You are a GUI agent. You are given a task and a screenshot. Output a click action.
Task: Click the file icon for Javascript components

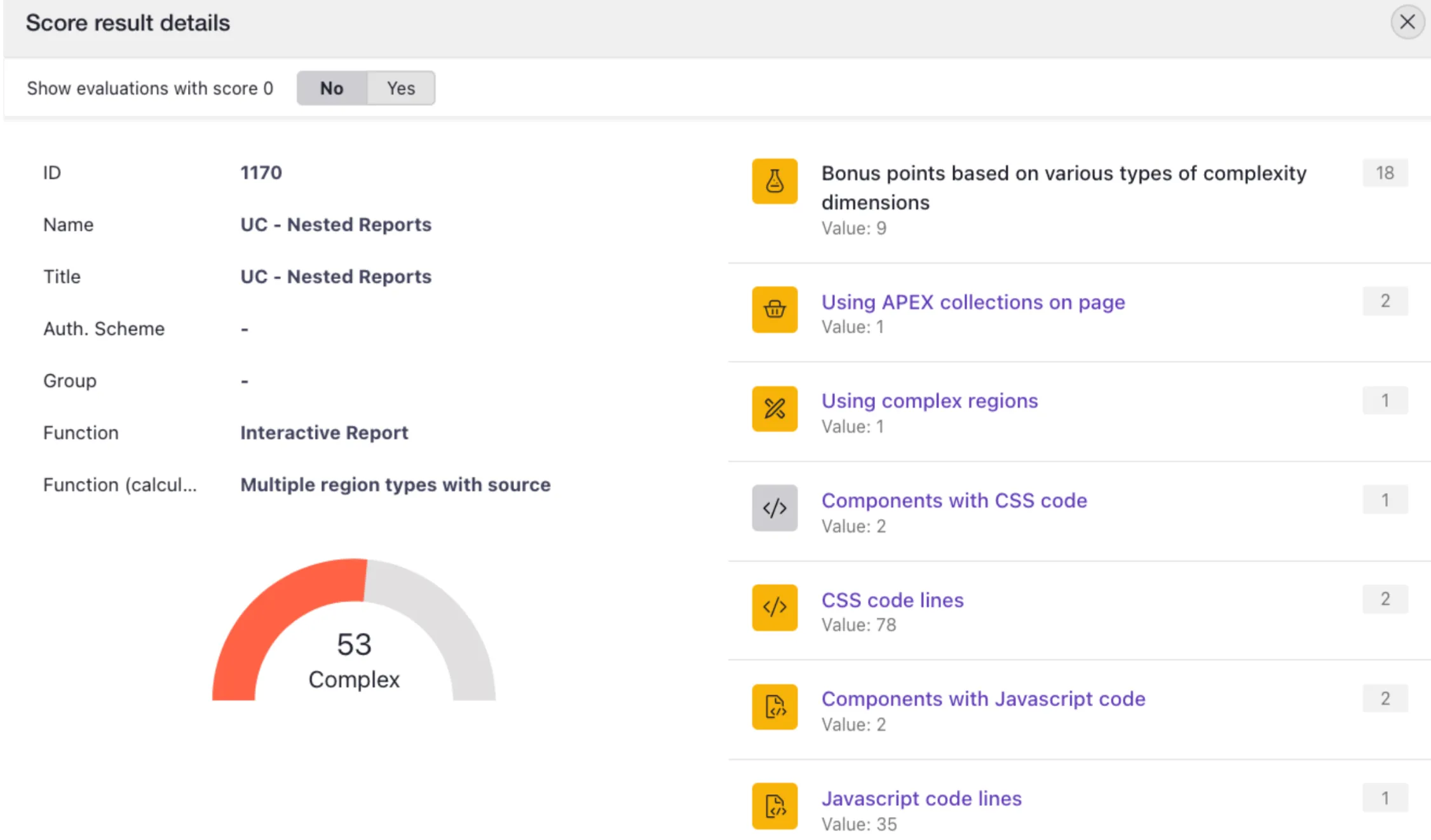coord(774,707)
